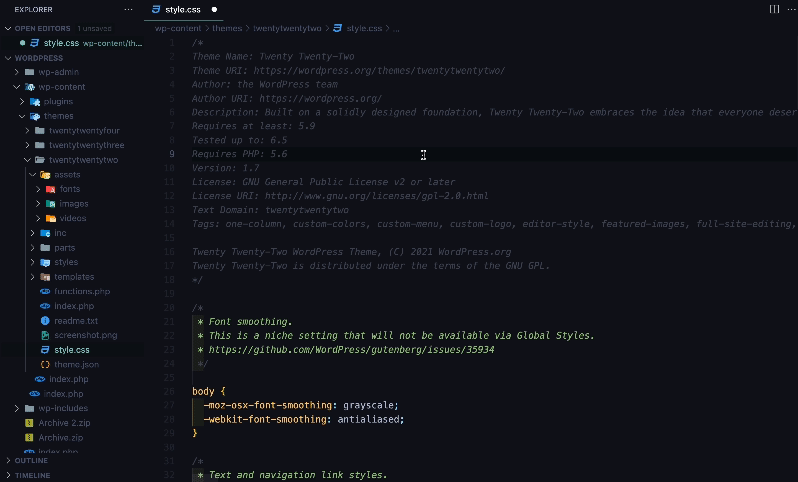
Task: Open Archive.zip in the explorer
Action: pos(61,438)
